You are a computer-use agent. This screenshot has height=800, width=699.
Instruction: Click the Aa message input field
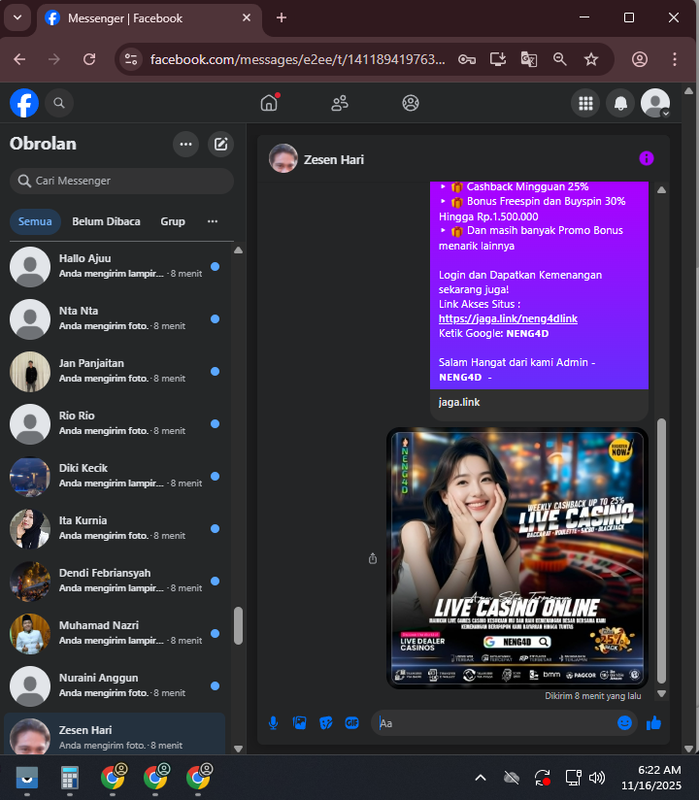495,723
